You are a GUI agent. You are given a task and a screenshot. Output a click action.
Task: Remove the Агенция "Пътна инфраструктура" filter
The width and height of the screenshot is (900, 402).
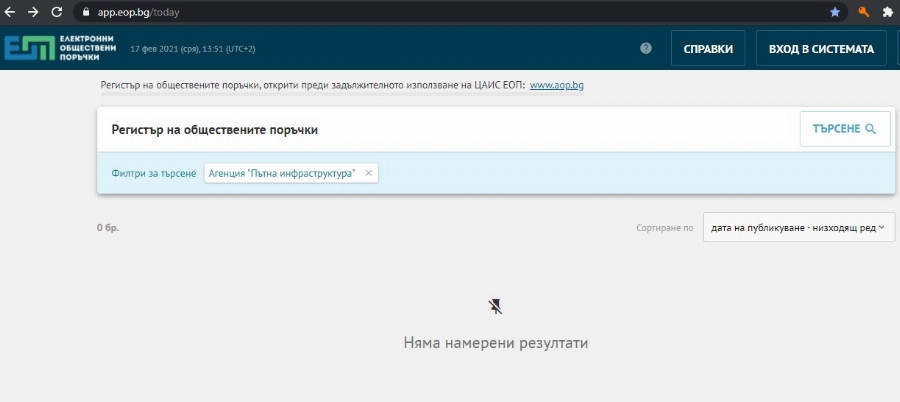(x=368, y=173)
